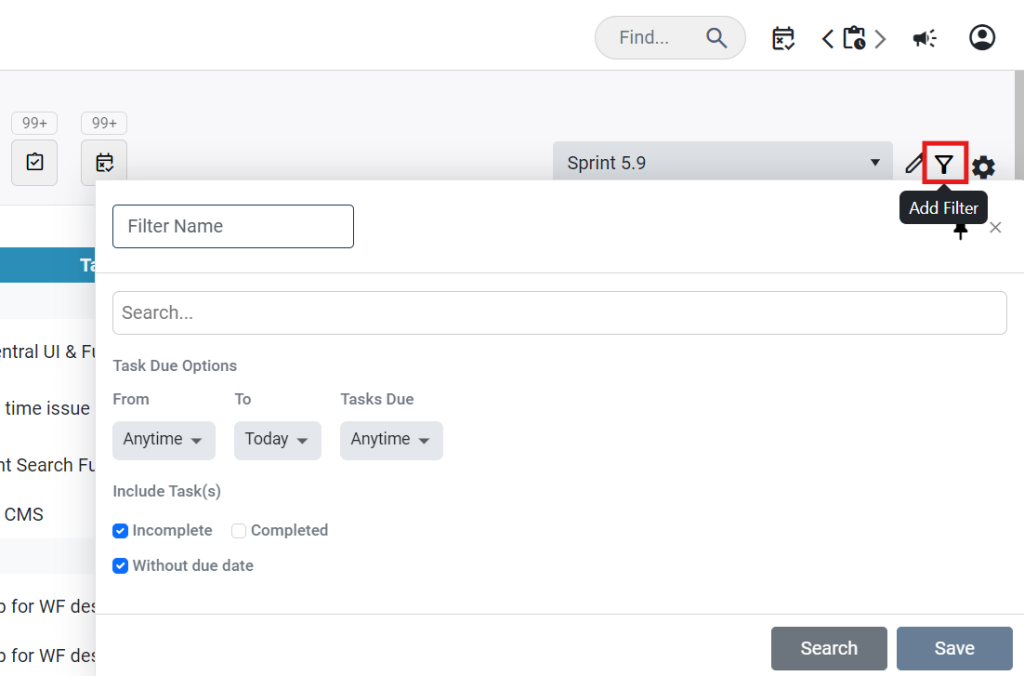
Task: Select the left overdue calendar icon with 99+ badge
Action: 104,162
